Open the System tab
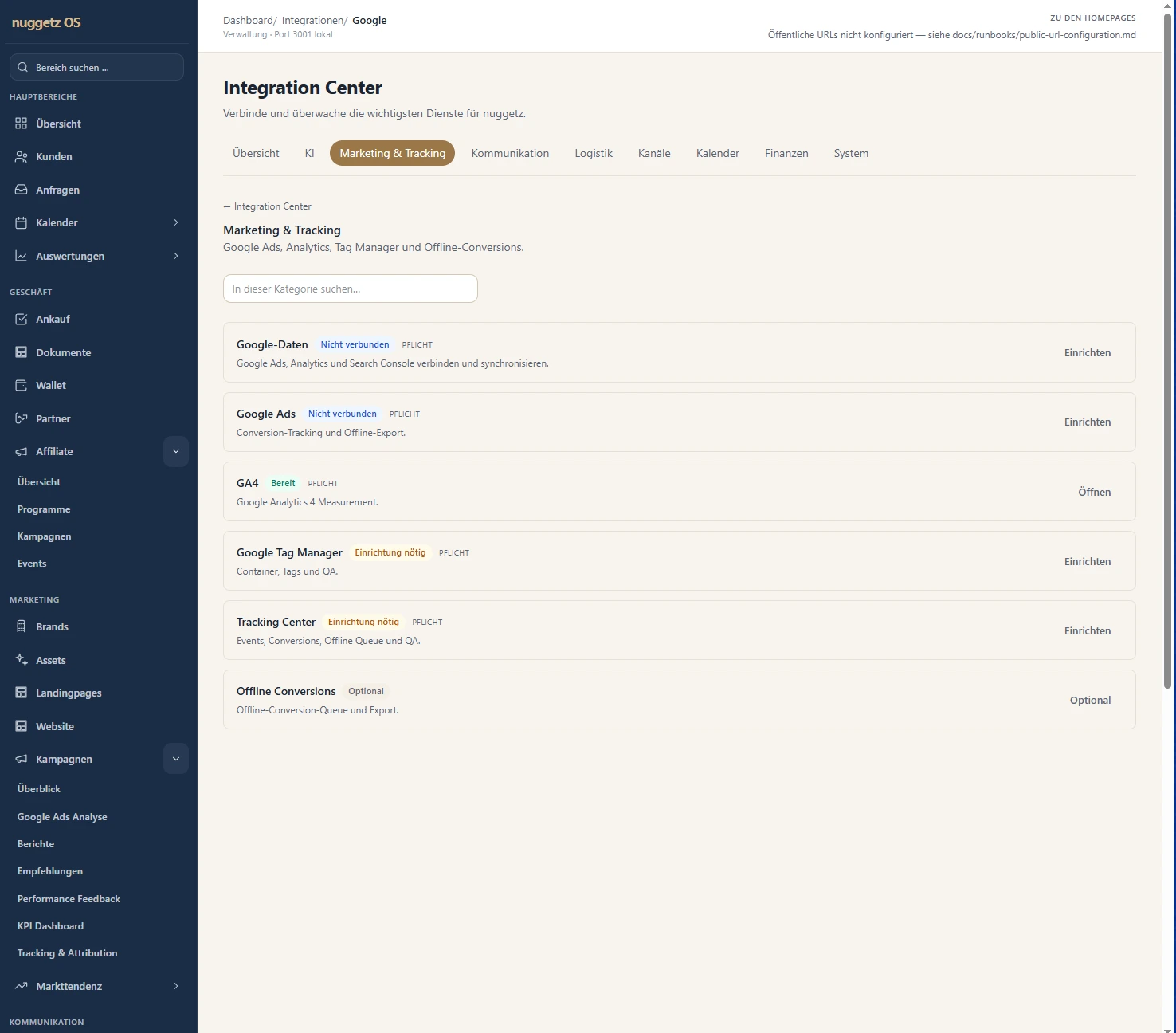Image resolution: width=1176 pixels, height=1033 pixels. (851, 153)
